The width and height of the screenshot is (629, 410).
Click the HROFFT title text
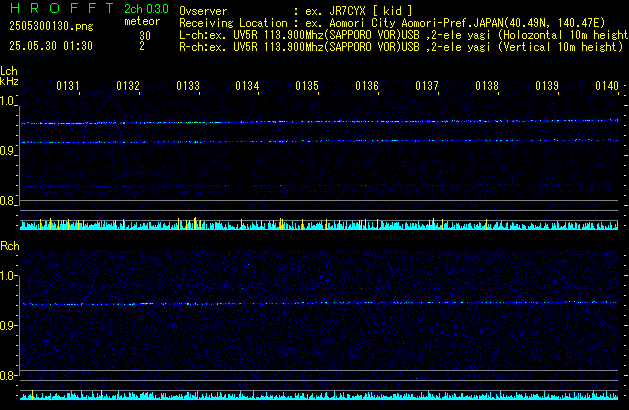coord(62,8)
